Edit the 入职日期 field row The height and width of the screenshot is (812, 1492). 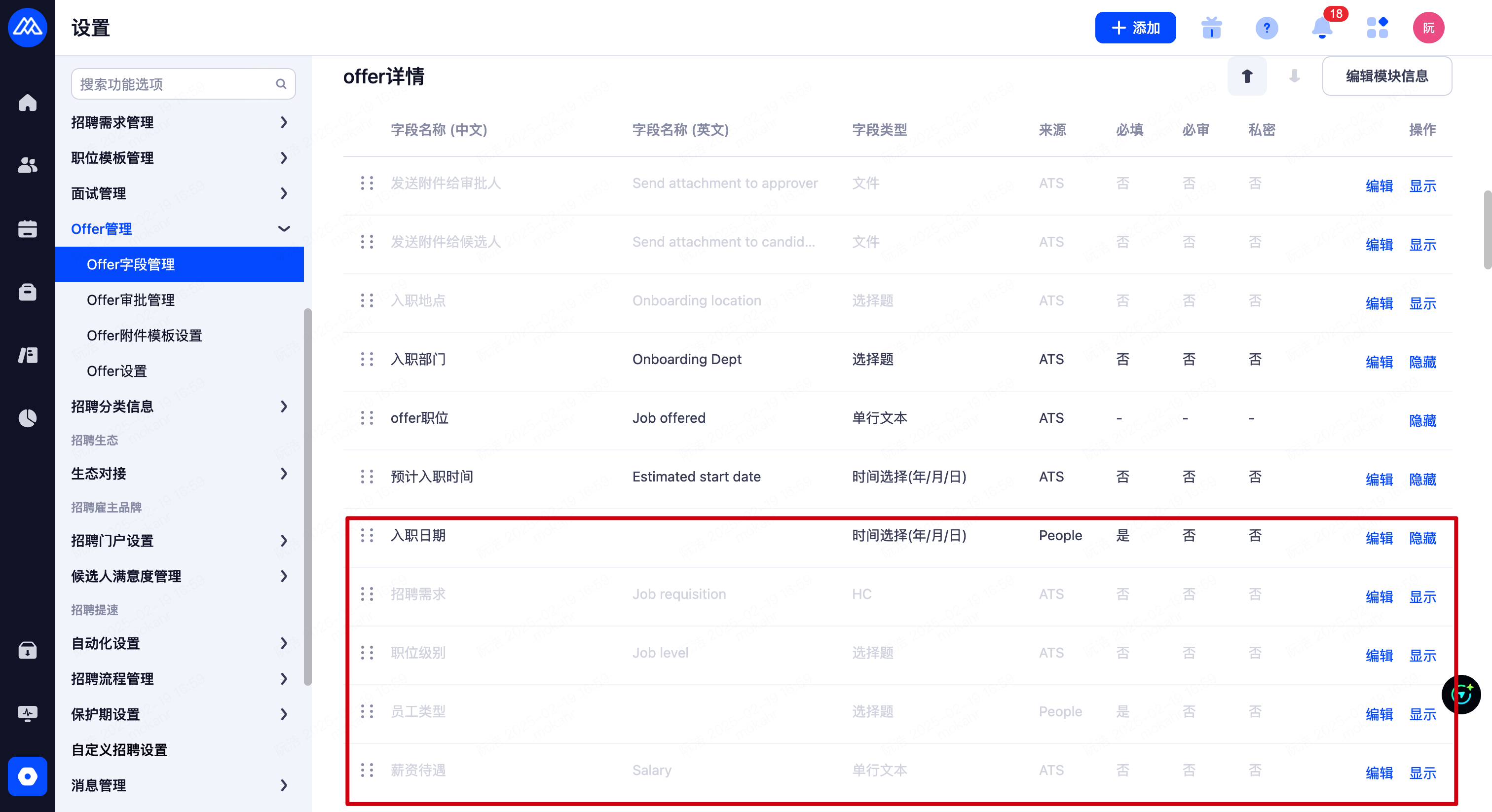(1379, 538)
